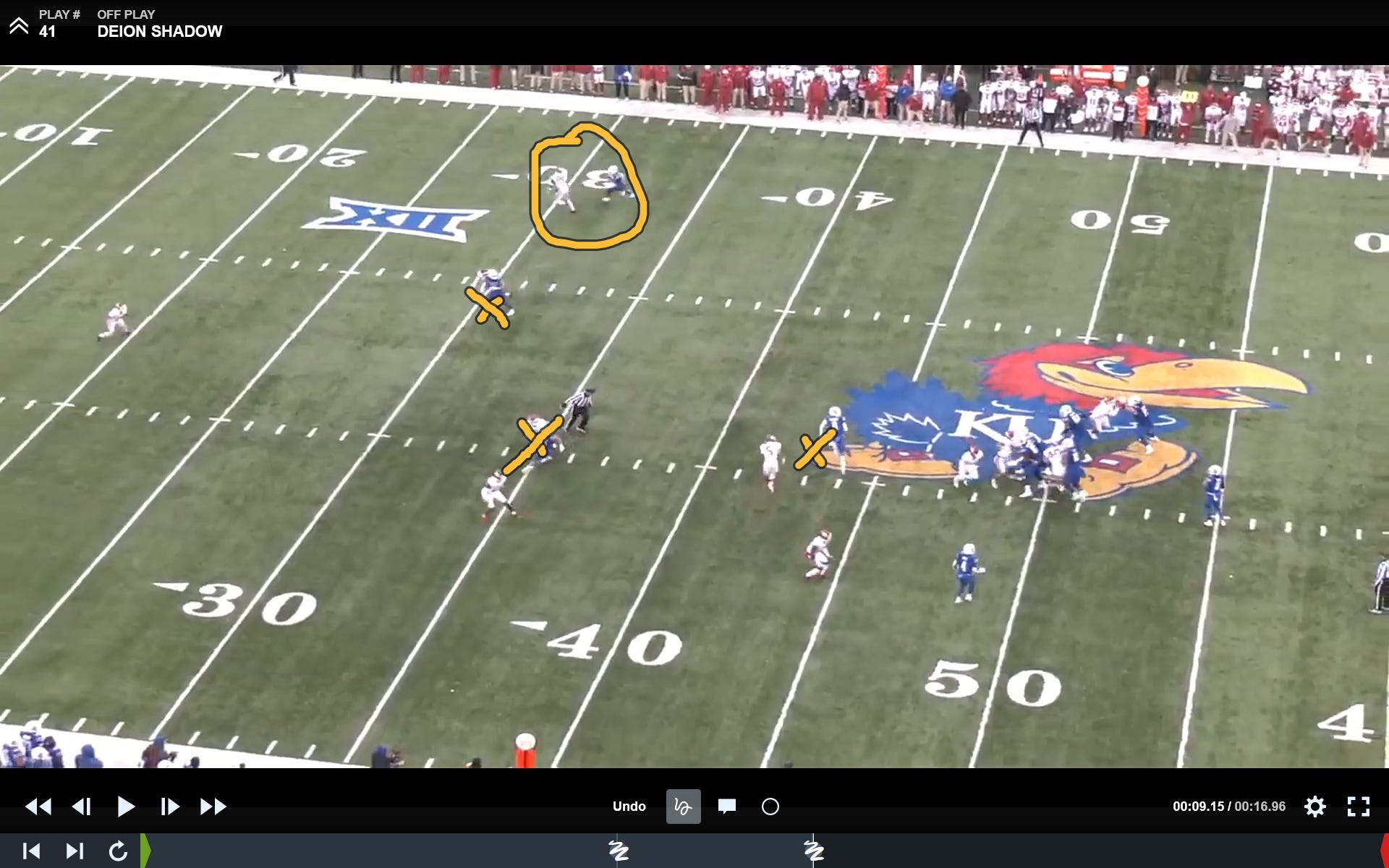
Task: Toggle loop replay of the clip
Action: pos(118,851)
